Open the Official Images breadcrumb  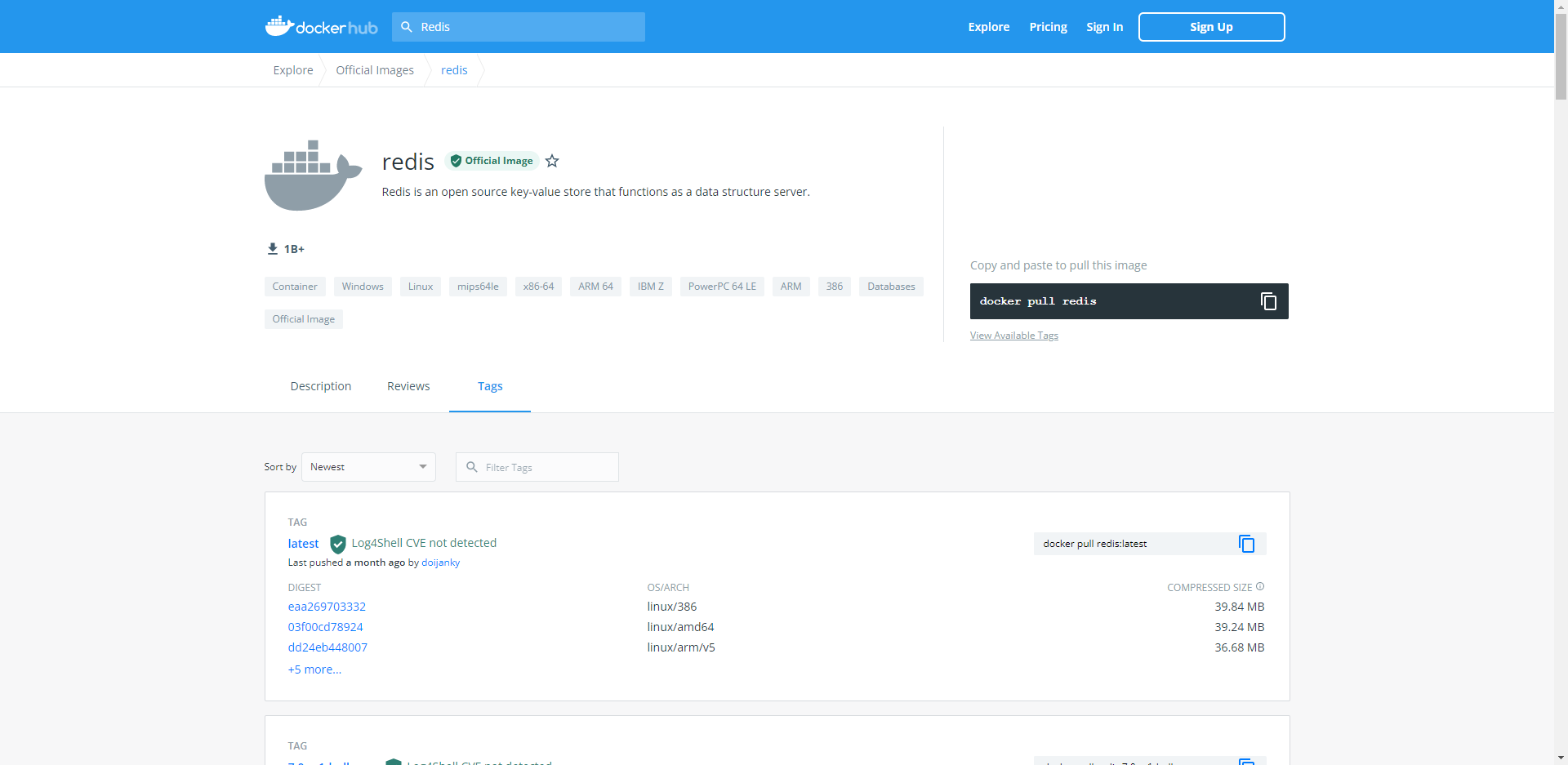375,69
